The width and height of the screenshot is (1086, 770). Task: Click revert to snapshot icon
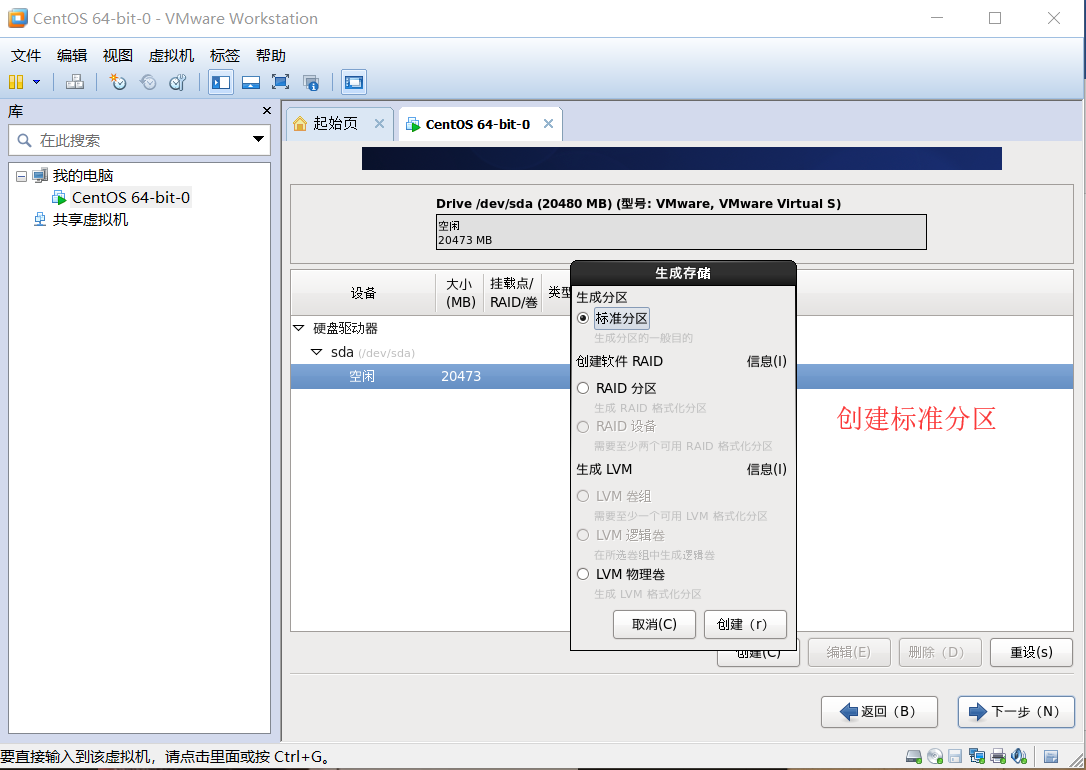click(148, 82)
